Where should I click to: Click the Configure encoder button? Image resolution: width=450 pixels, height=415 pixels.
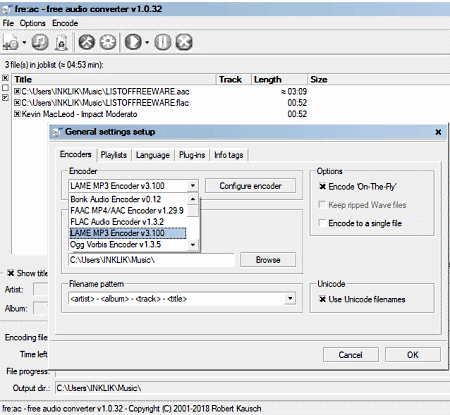(x=250, y=186)
